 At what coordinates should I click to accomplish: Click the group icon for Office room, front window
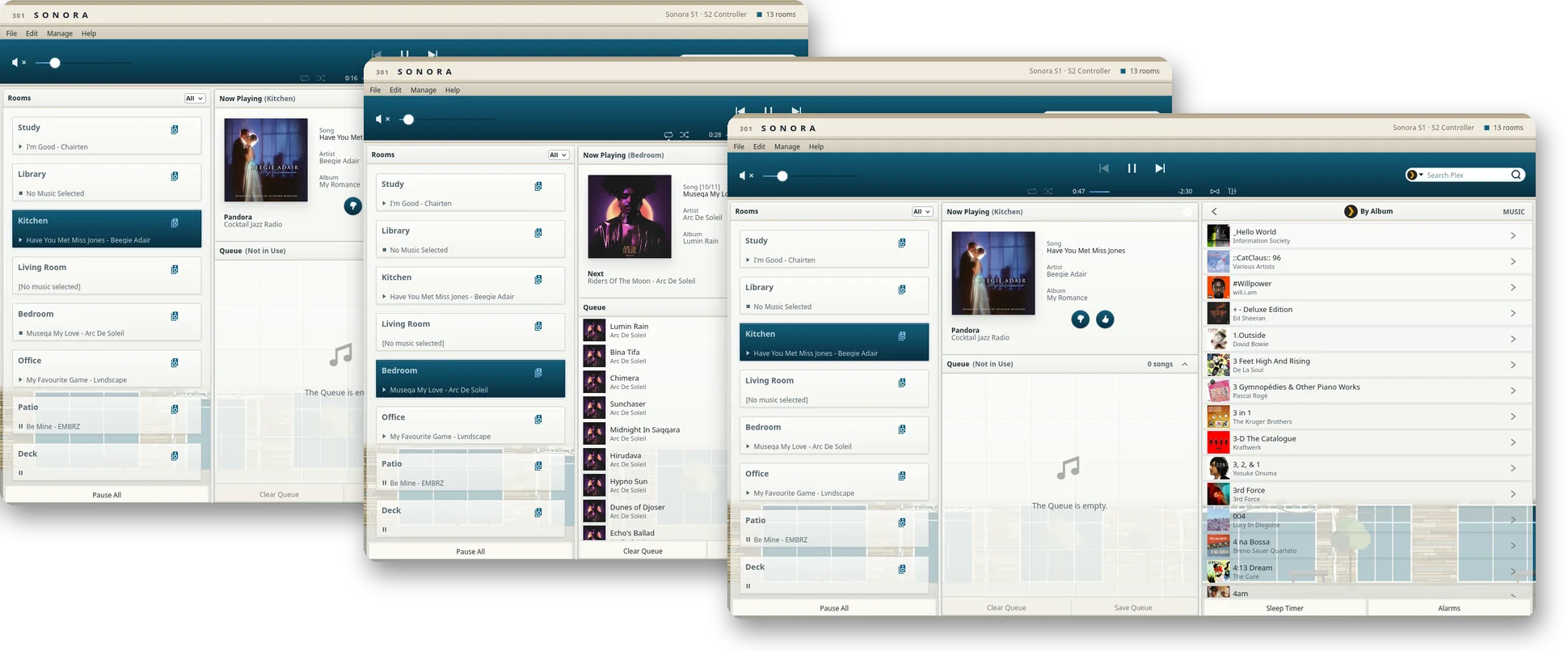pyautogui.click(x=902, y=476)
